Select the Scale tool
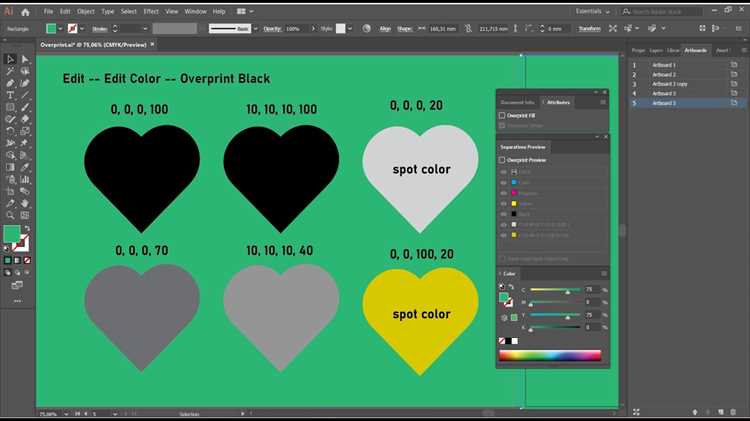The width and height of the screenshot is (750, 421). [x=25, y=131]
